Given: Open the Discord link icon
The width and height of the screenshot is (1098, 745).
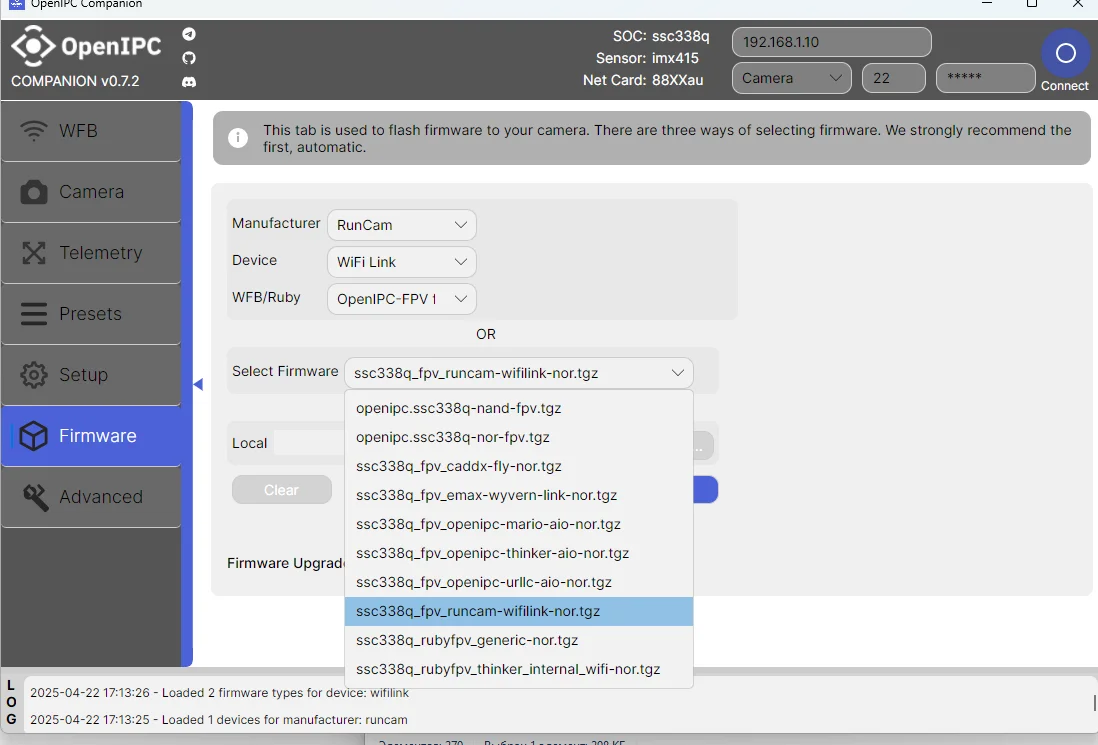Looking at the screenshot, I should pyautogui.click(x=189, y=82).
